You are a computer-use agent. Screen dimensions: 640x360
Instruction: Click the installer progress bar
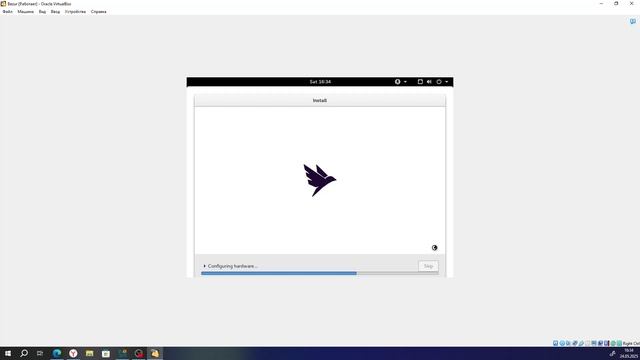pyautogui.click(x=320, y=273)
